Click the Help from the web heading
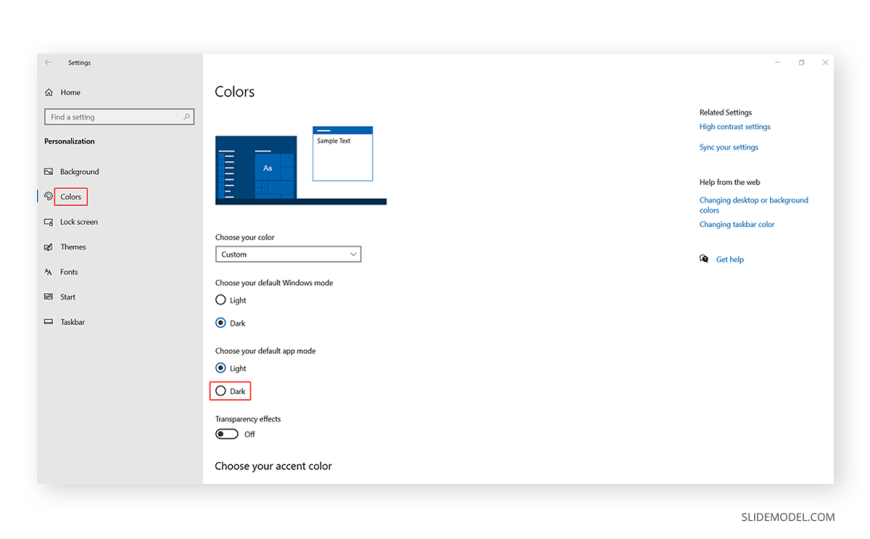The height and width of the screenshot is (539, 870). click(729, 182)
